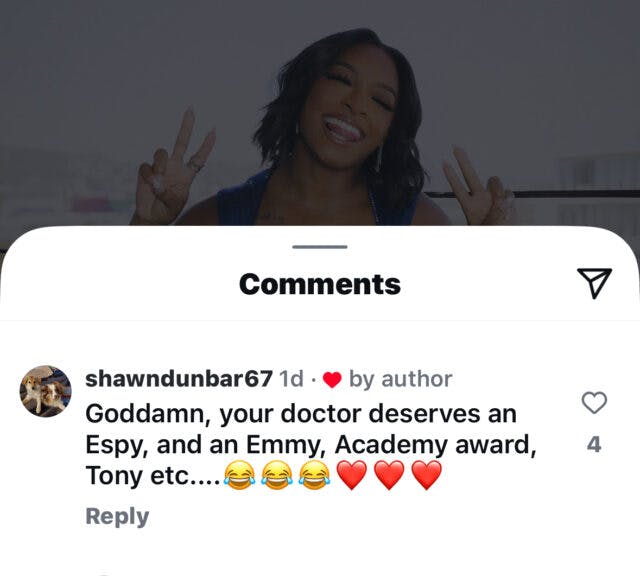The image size is (640, 576).
Task: Tap the last red heart emoji
Action: 427,475
